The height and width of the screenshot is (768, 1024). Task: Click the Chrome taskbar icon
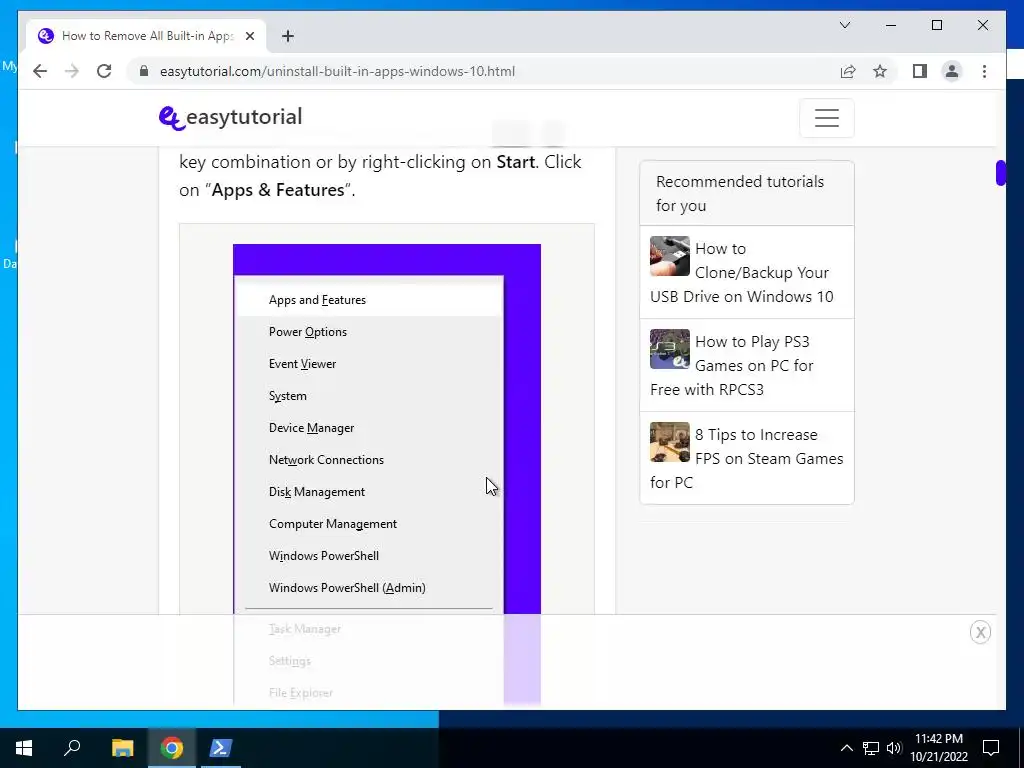pyautogui.click(x=172, y=748)
